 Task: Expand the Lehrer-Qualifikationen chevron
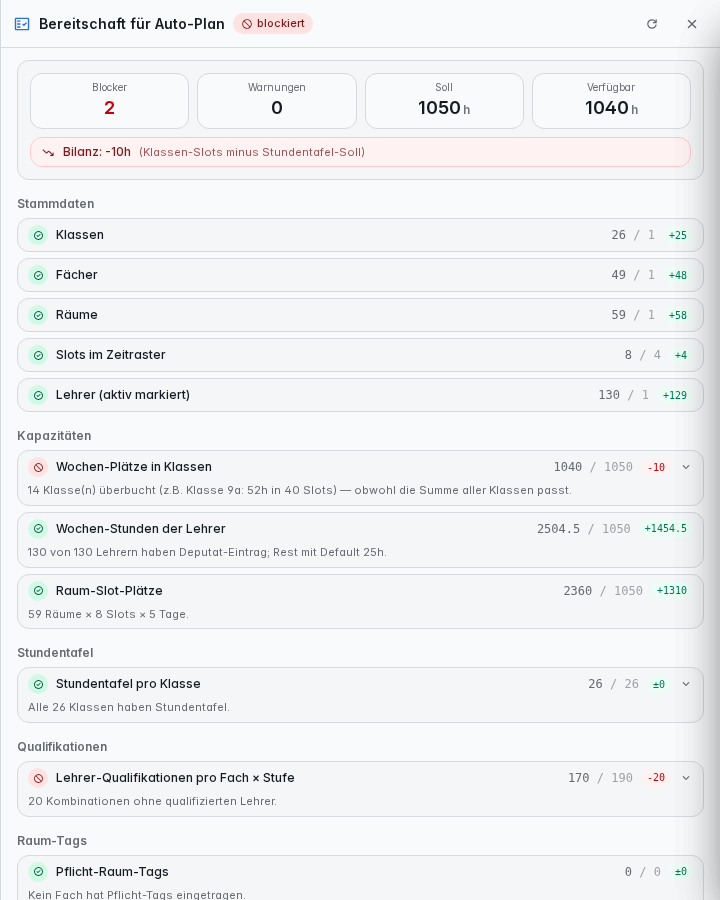coord(686,778)
